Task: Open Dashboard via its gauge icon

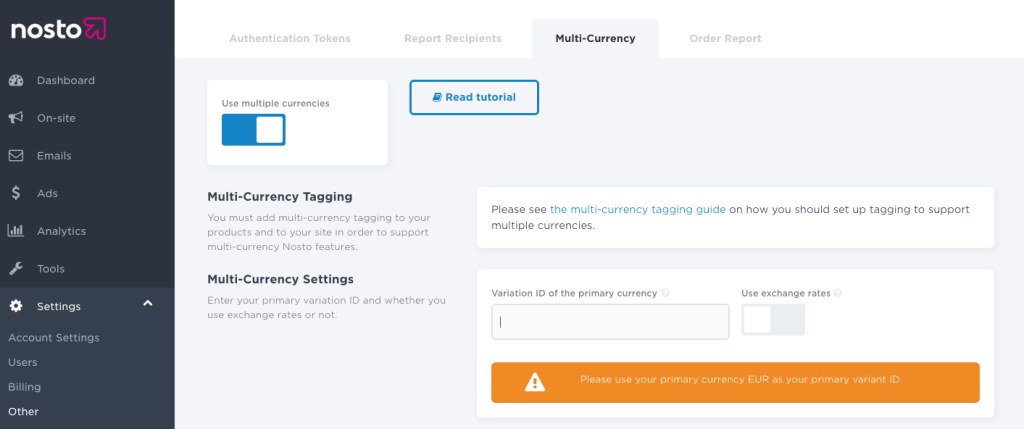Action: coord(16,80)
